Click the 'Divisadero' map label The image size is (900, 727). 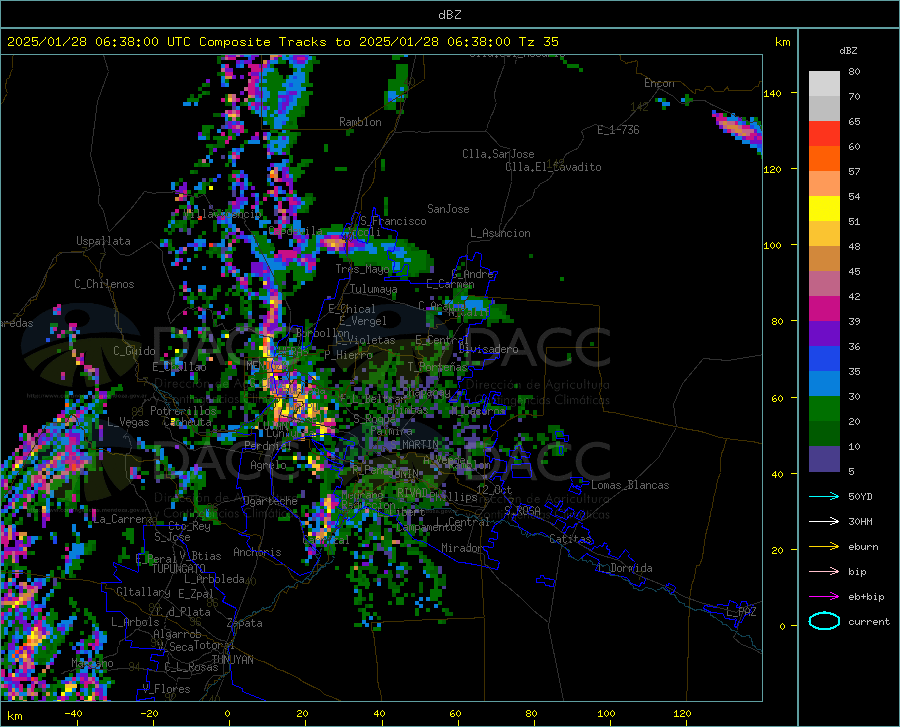[x=488, y=349]
